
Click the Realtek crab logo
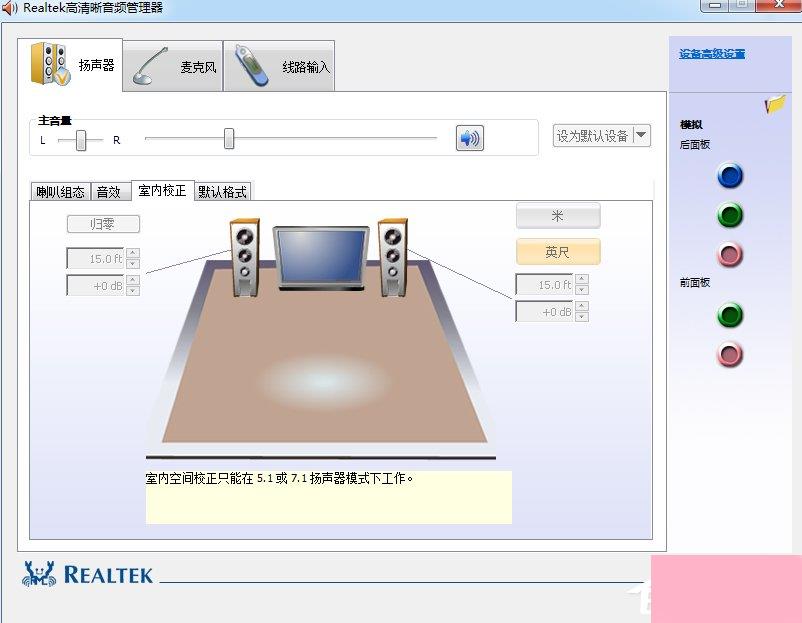pyautogui.click(x=39, y=574)
